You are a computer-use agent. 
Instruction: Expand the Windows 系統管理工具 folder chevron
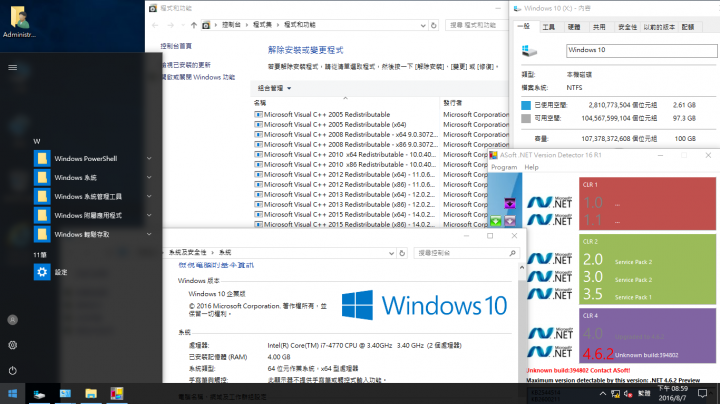pyautogui.click(x=149, y=196)
